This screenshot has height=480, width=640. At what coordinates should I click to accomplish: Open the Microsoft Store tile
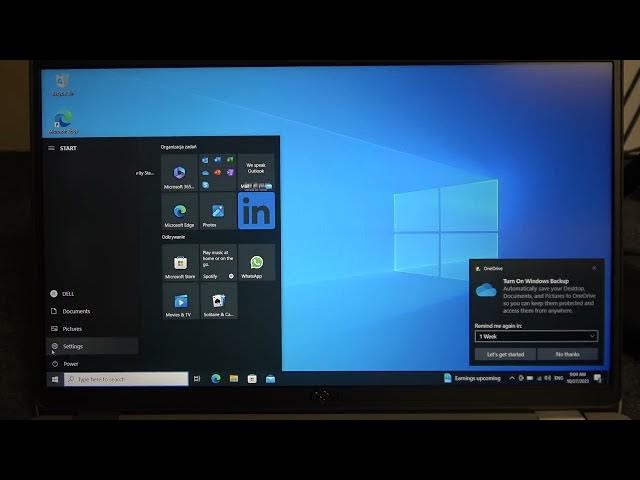click(179, 263)
